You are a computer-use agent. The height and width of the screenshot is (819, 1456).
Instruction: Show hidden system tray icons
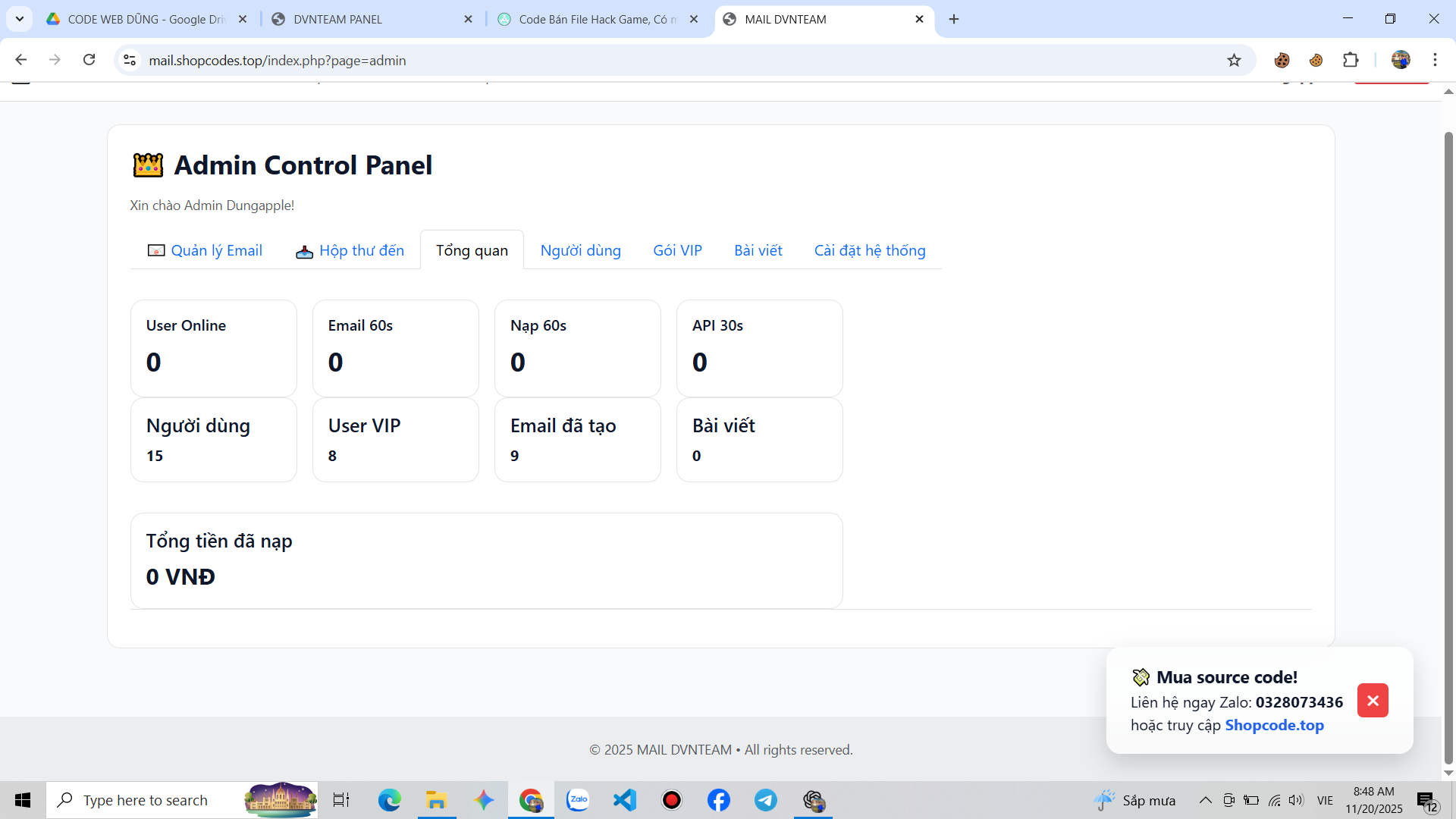pyautogui.click(x=1205, y=800)
